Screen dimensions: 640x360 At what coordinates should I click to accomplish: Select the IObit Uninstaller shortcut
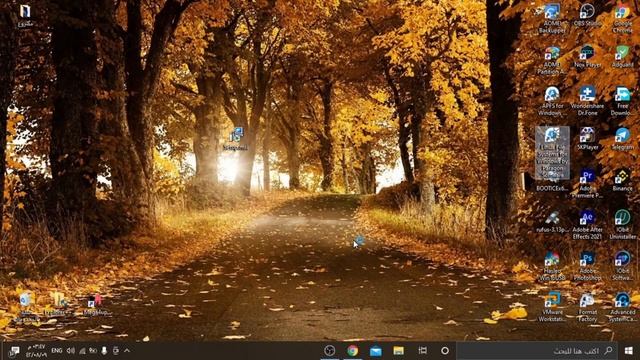622,224
